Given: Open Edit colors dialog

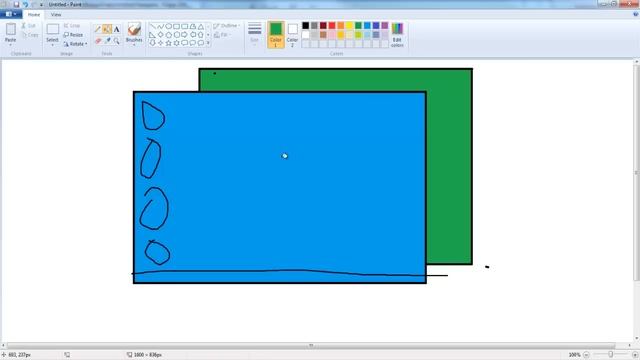Looking at the screenshot, I should 397,34.
